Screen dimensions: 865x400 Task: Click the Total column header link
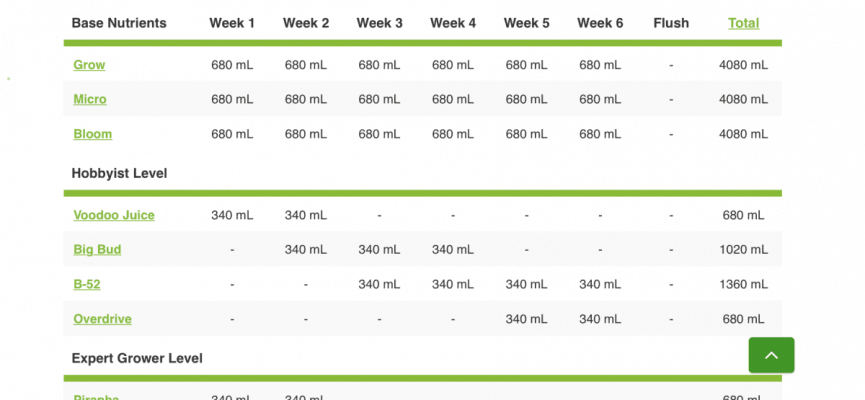743,23
